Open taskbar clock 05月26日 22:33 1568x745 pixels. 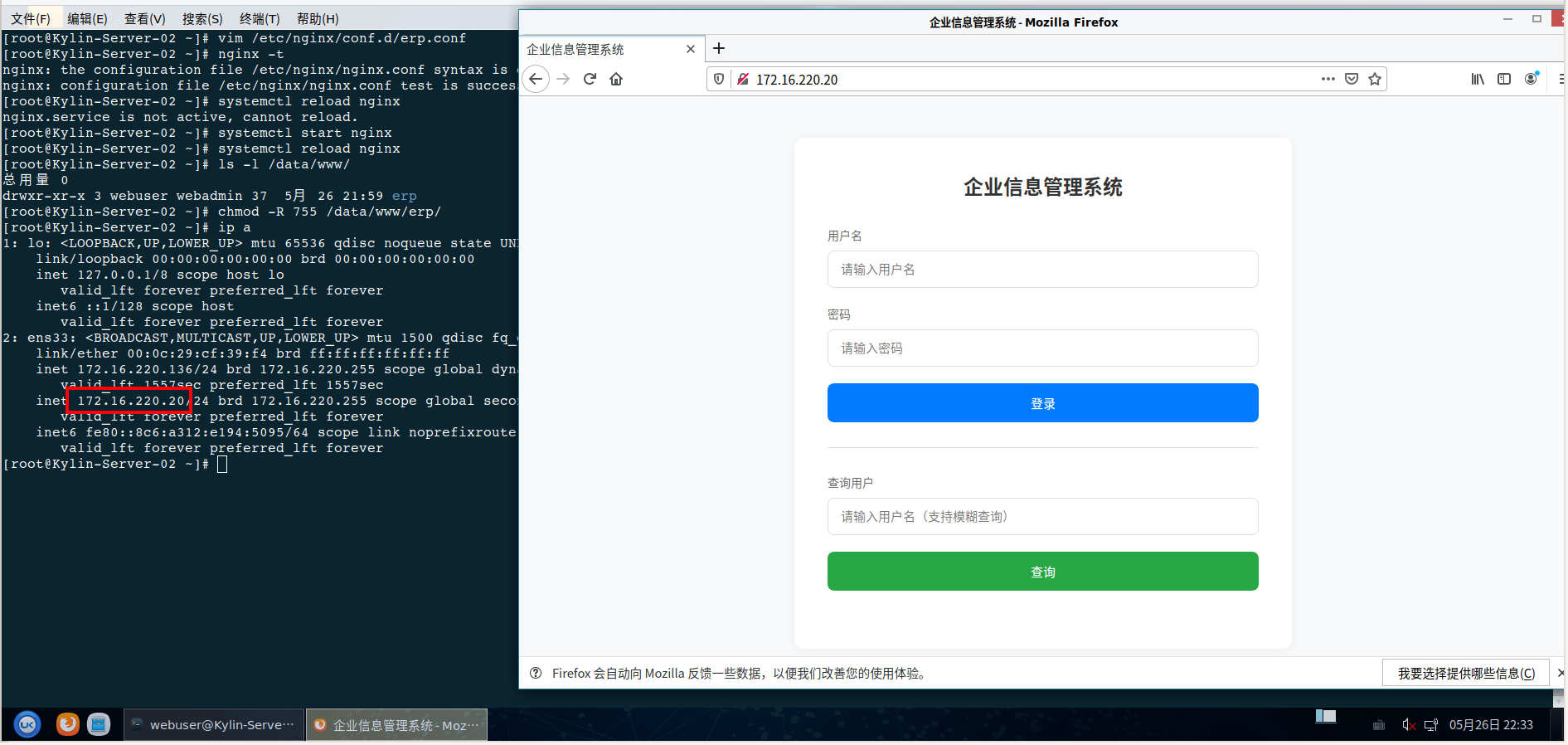coord(1491,725)
